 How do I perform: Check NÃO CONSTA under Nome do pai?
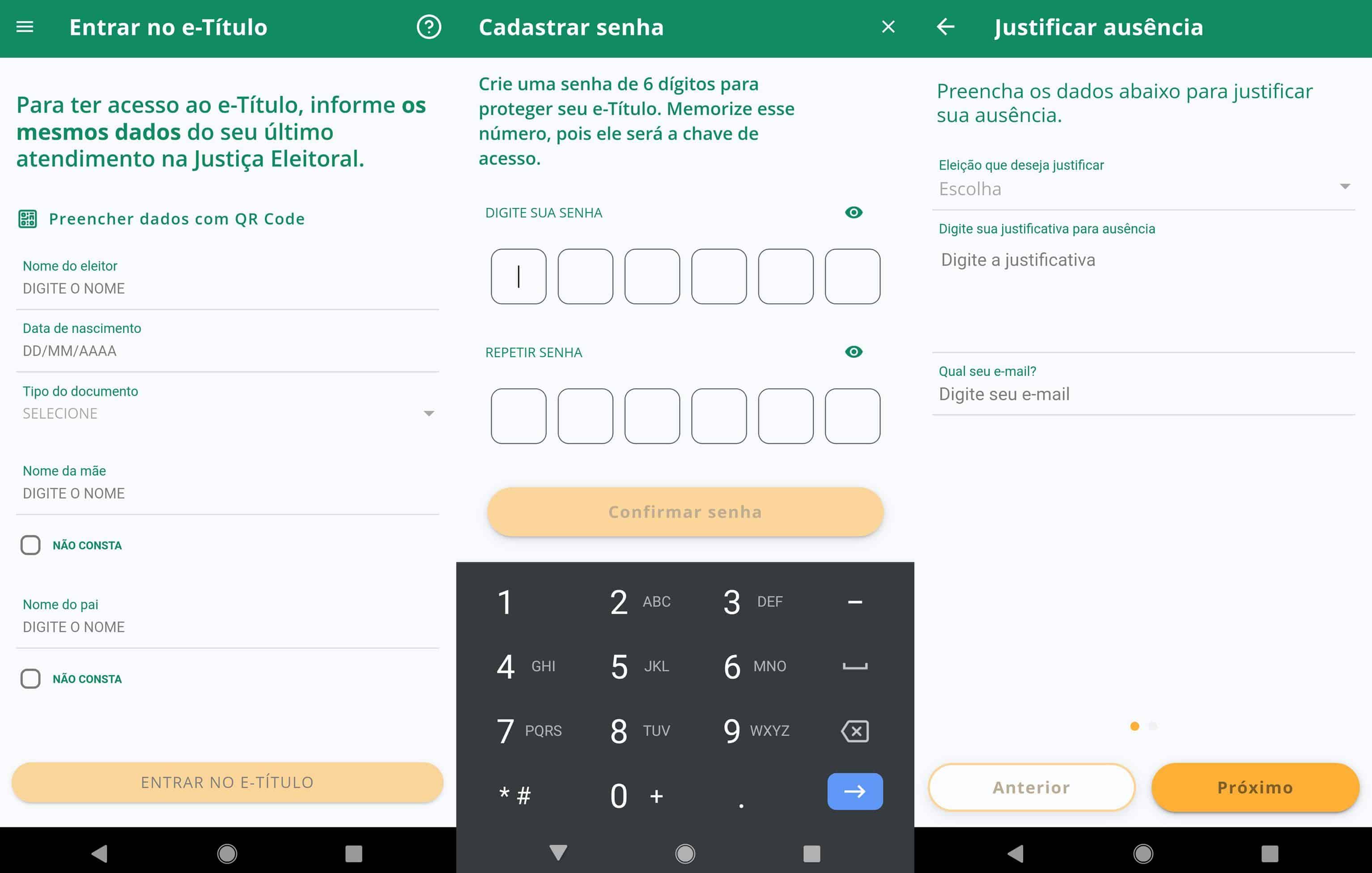click(30, 679)
